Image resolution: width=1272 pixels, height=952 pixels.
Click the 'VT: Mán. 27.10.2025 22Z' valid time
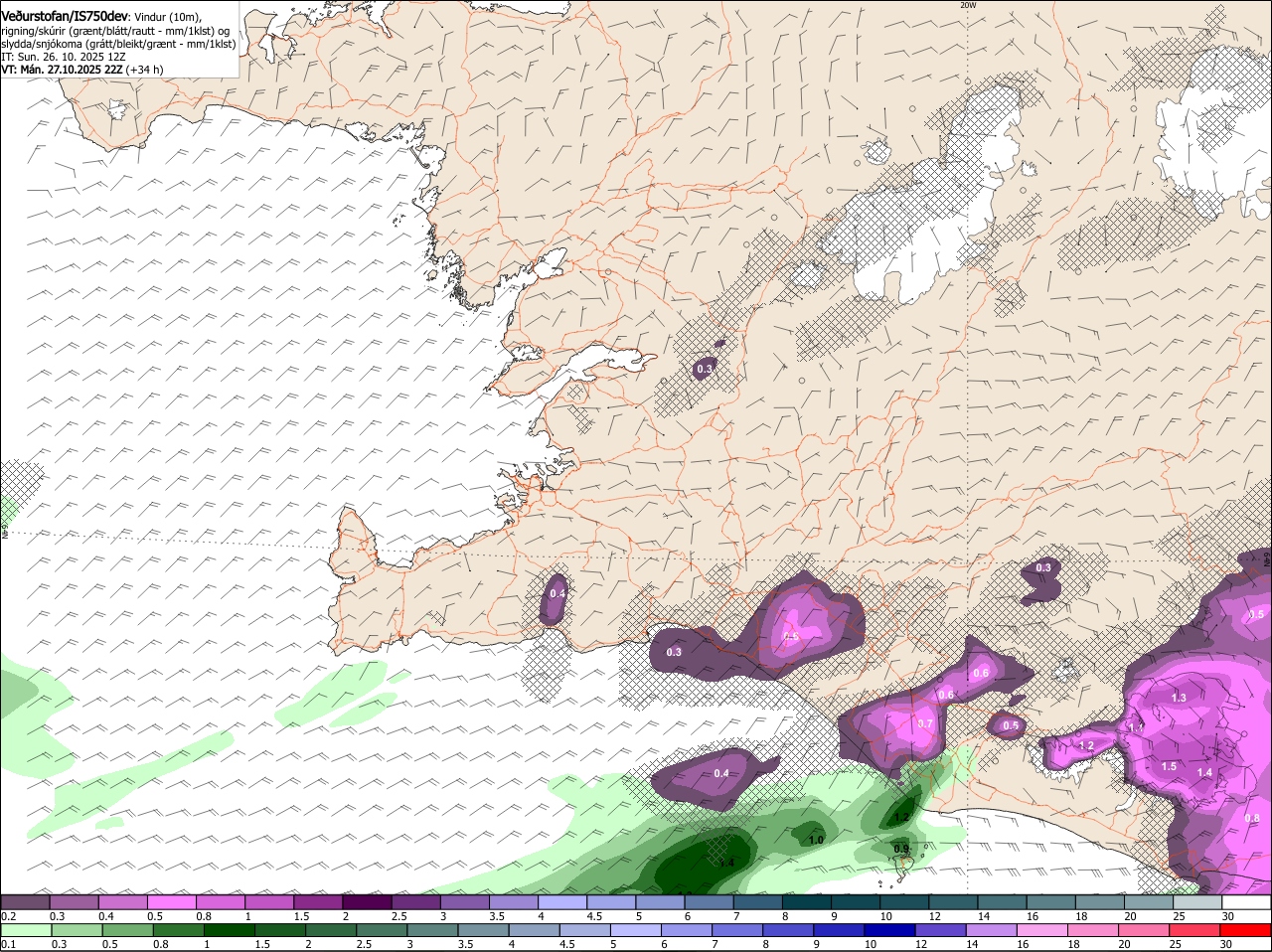[62, 70]
